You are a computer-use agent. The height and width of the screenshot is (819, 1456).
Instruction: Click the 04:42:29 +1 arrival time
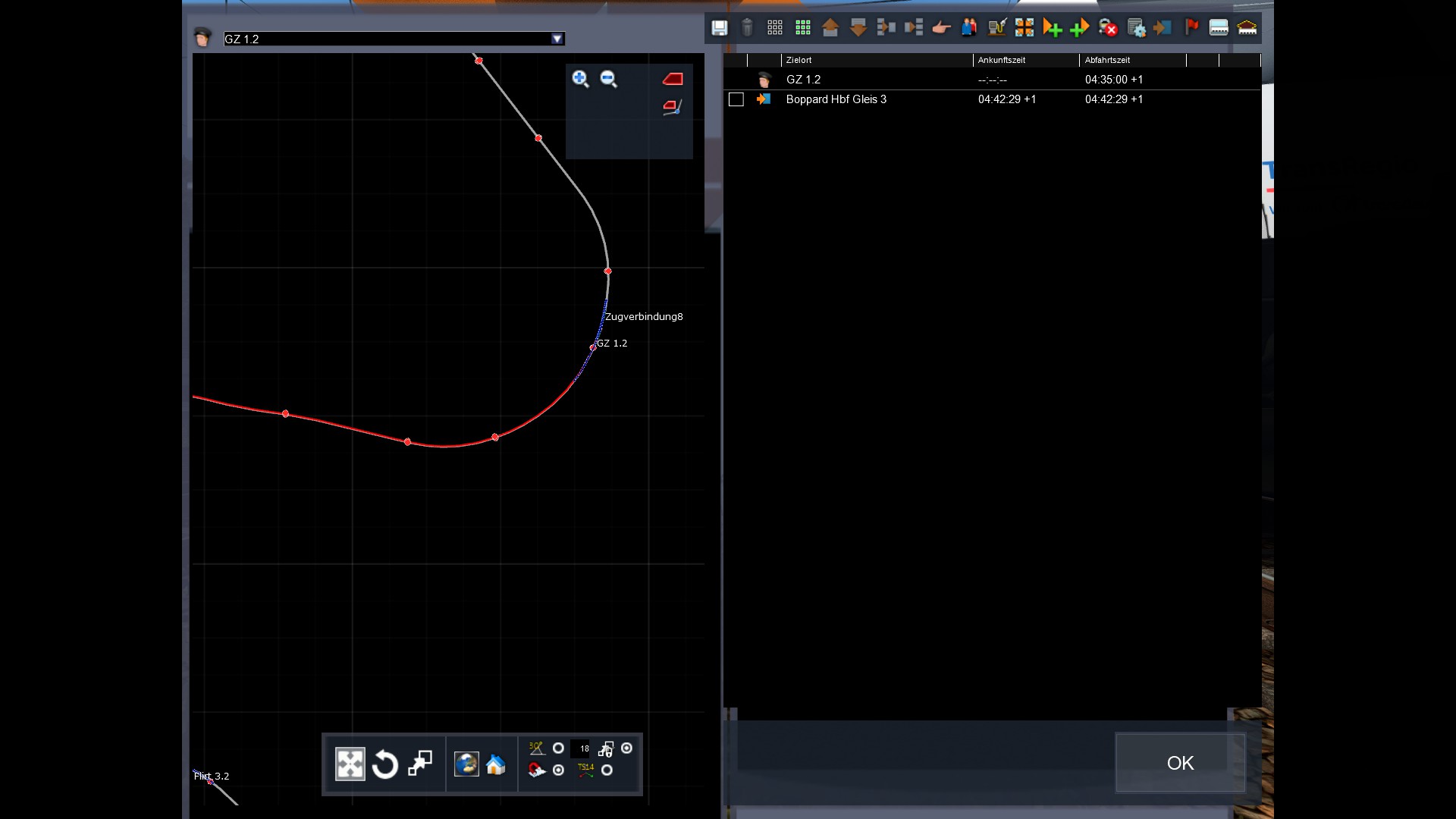coord(1007,99)
